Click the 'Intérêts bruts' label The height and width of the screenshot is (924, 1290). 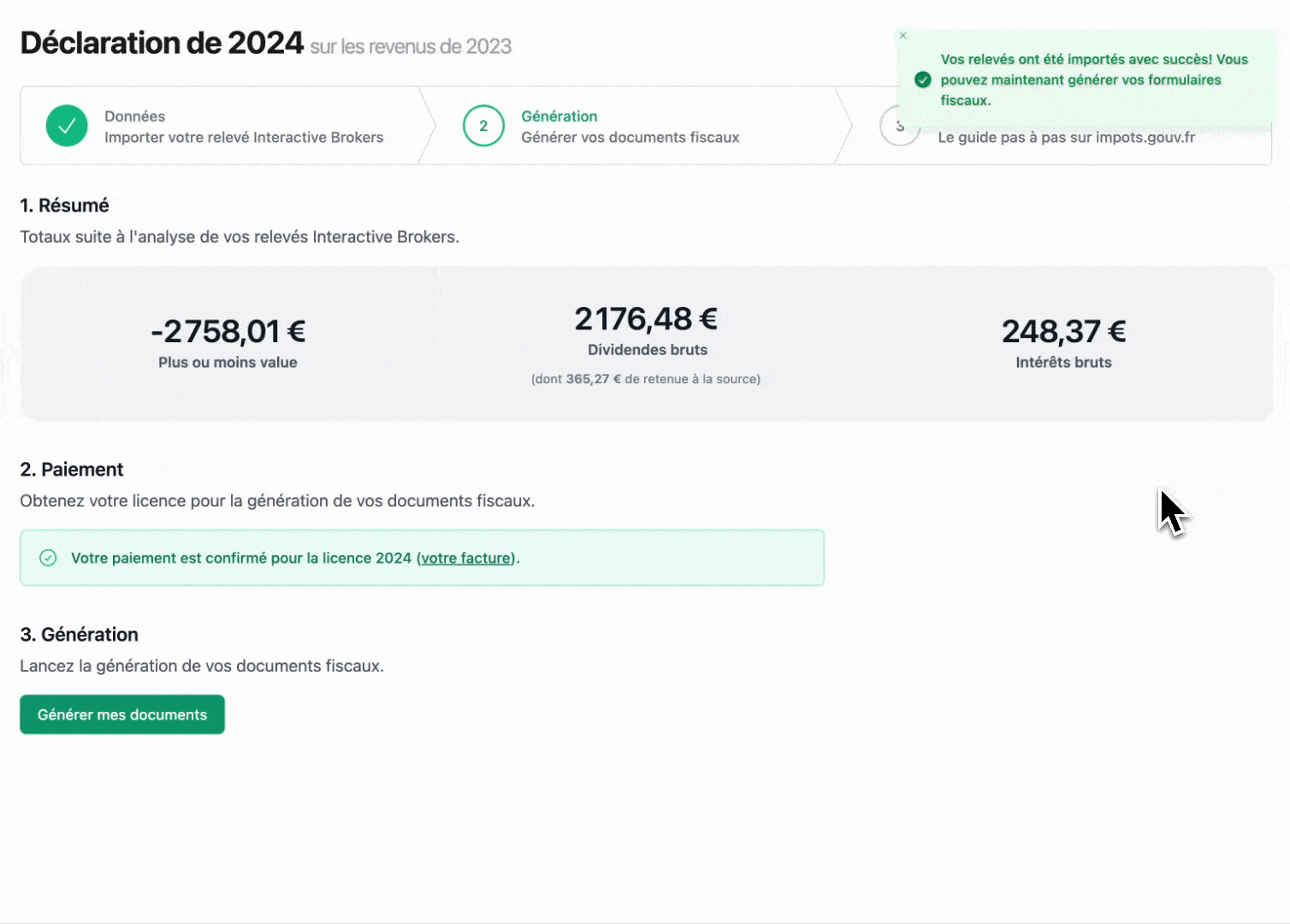[x=1063, y=363]
